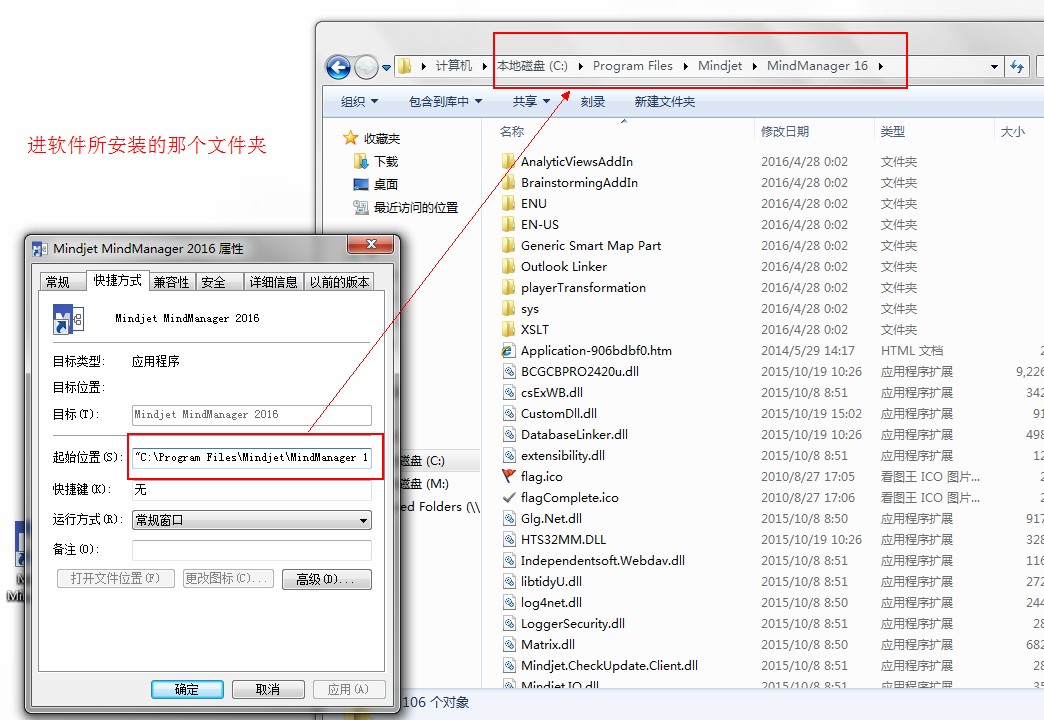Open 下载 in the navigation pane
Image resolution: width=1044 pixels, height=720 pixels.
pos(386,161)
